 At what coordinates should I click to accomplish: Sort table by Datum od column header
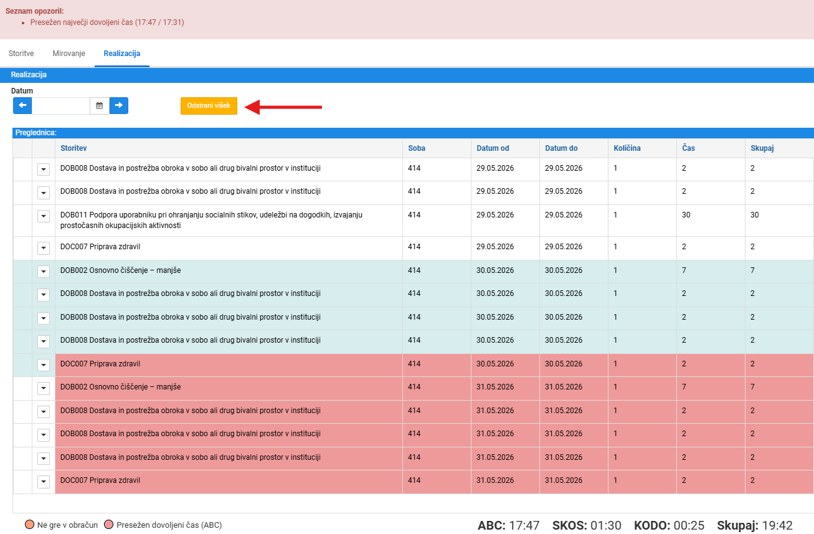[493, 148]
